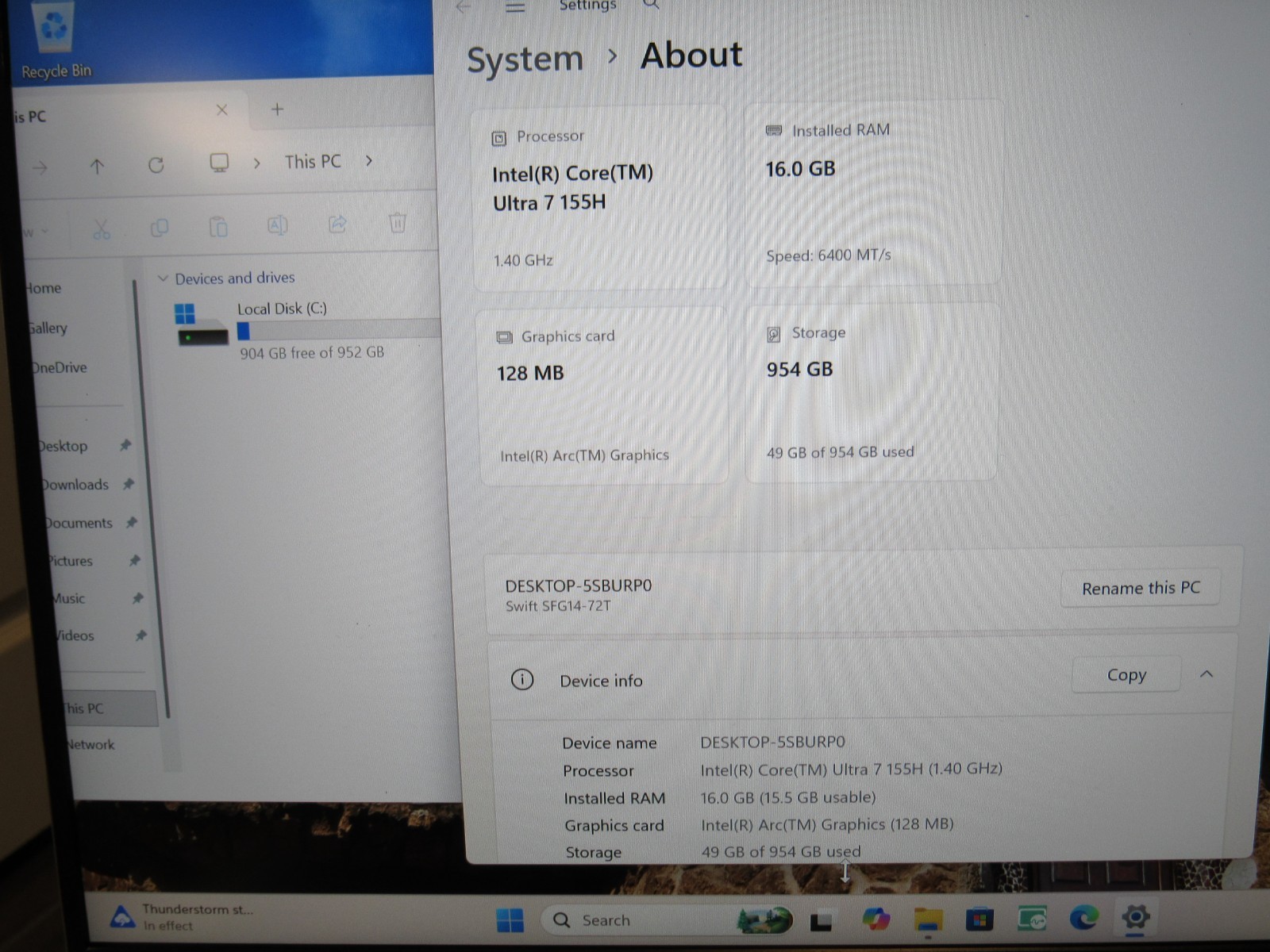This screenshot has width=1270, height=952.
Task: Collapse the Devices and drives group
Action: click(163, 278)
